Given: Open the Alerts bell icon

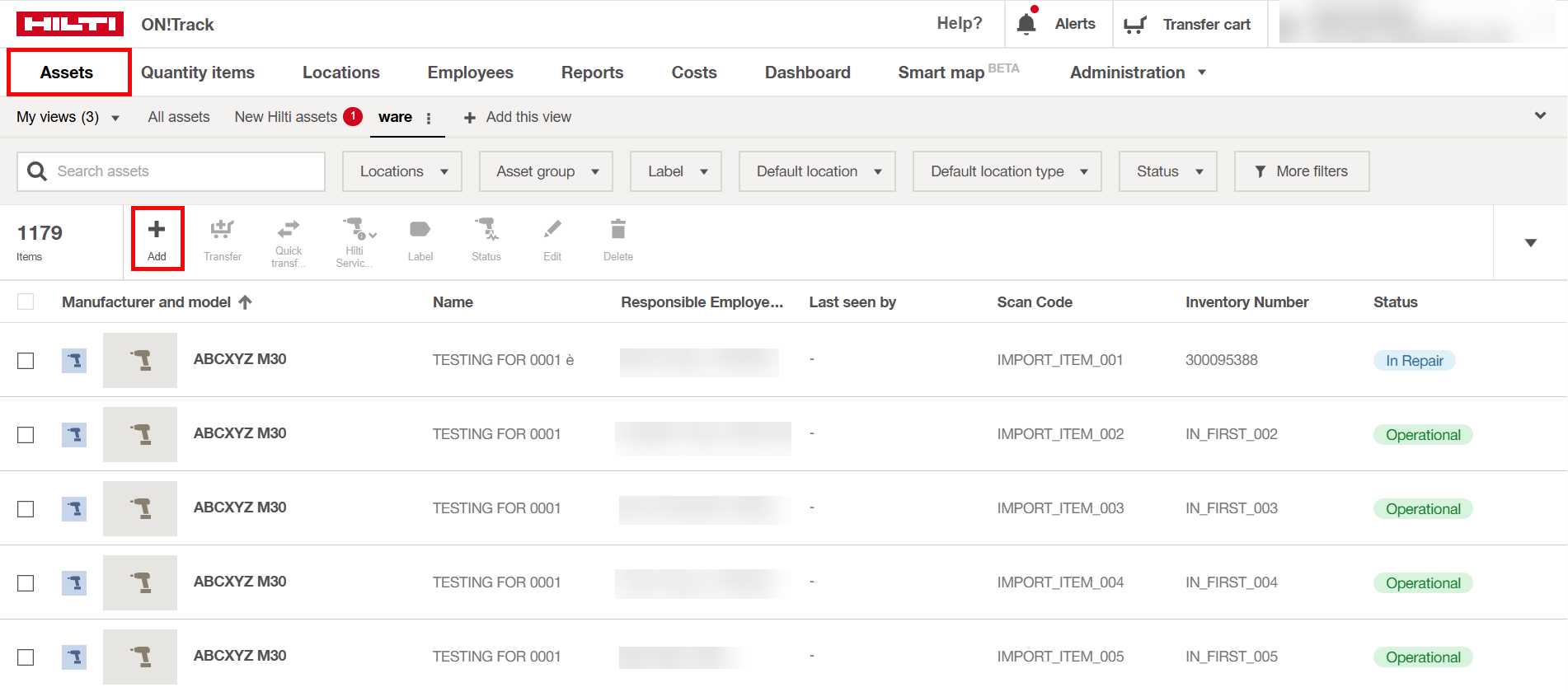Looking at the screenshot, I should point(1026,24).
